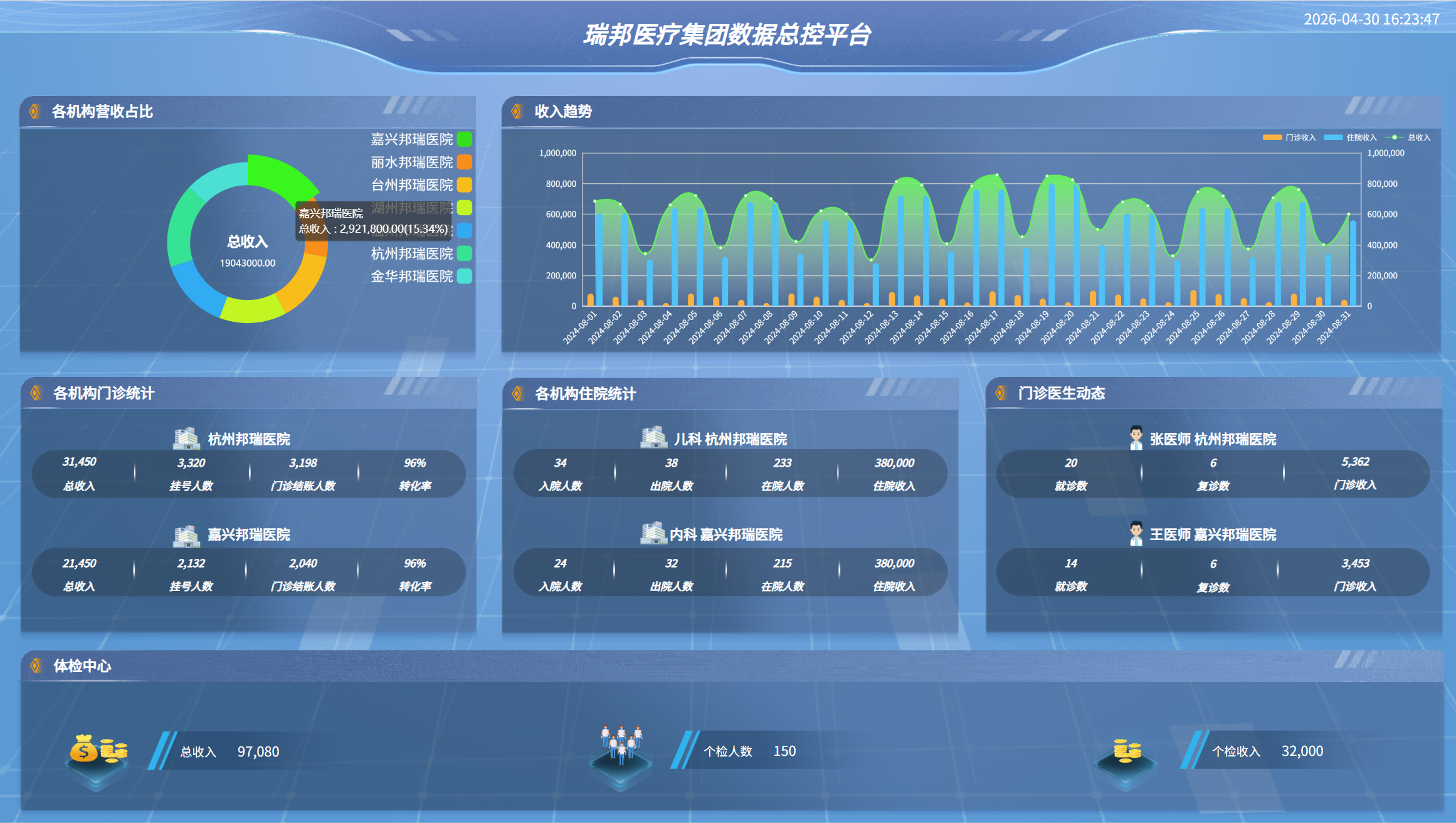Click the 380,000 住院收入 value for 儿科
The height and width of the screenshot is (823, 1456).
894,463
